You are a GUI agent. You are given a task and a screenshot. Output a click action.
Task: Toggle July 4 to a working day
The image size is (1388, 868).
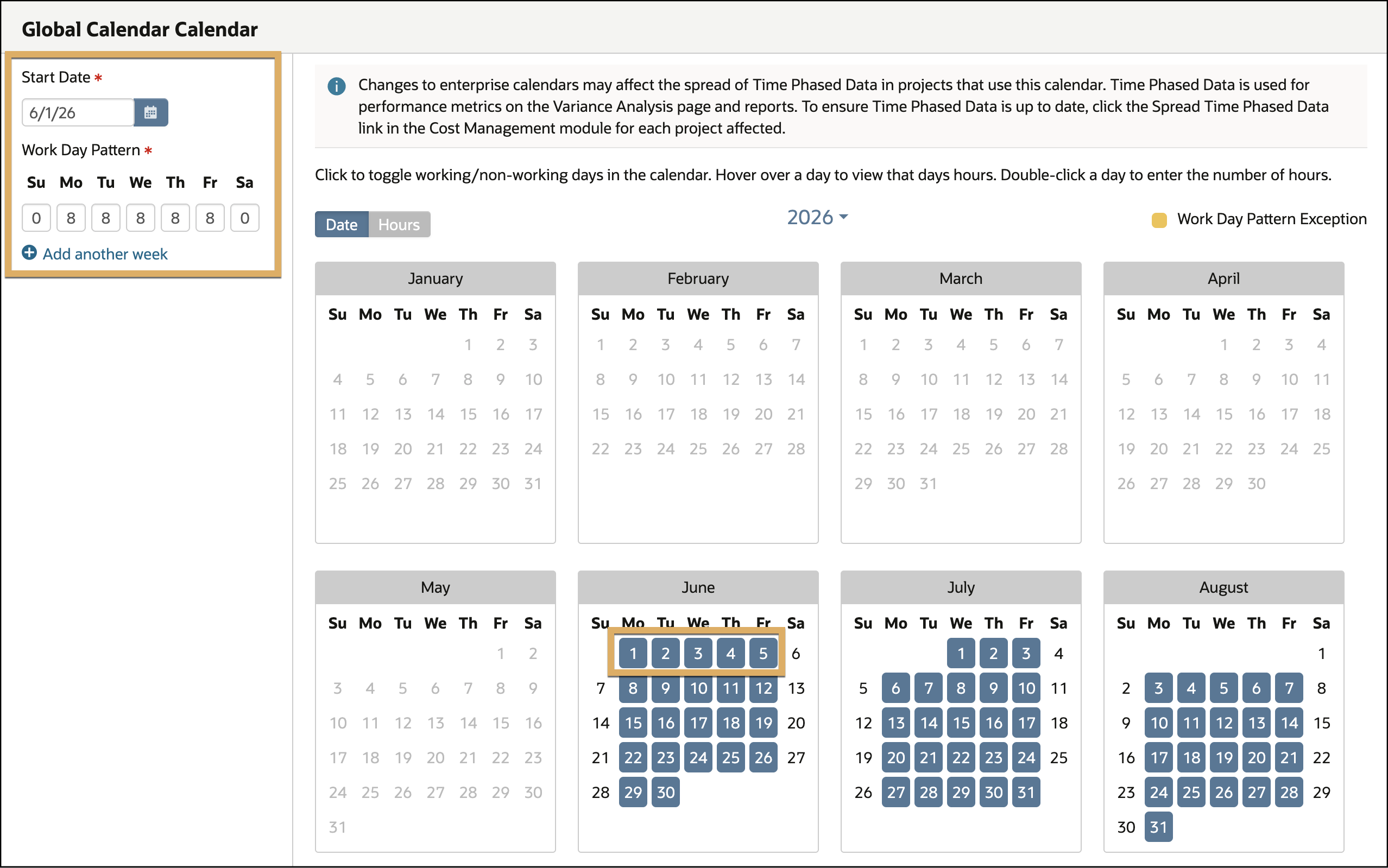coord(1058,653)
